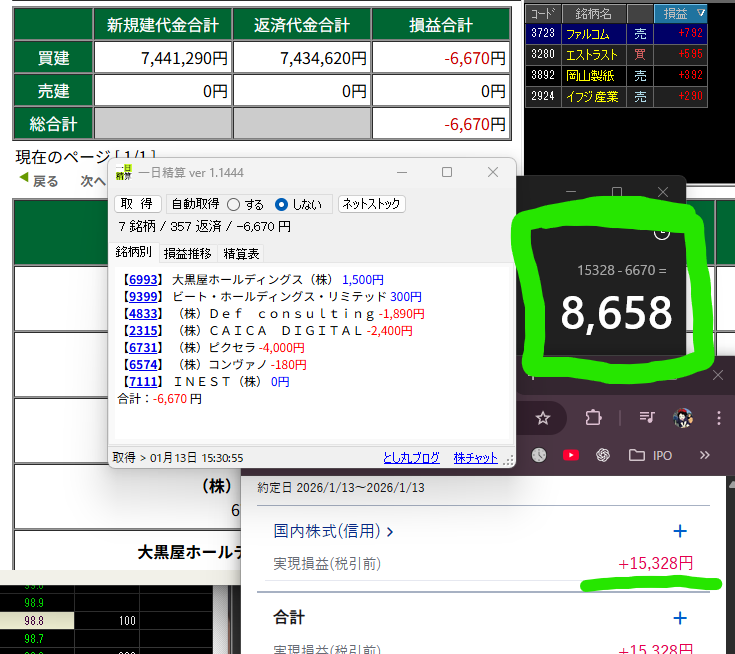This screenshot has width=735, height=654.
Task: Open the YouTube bookmark
Action: (x=570, y=455)
